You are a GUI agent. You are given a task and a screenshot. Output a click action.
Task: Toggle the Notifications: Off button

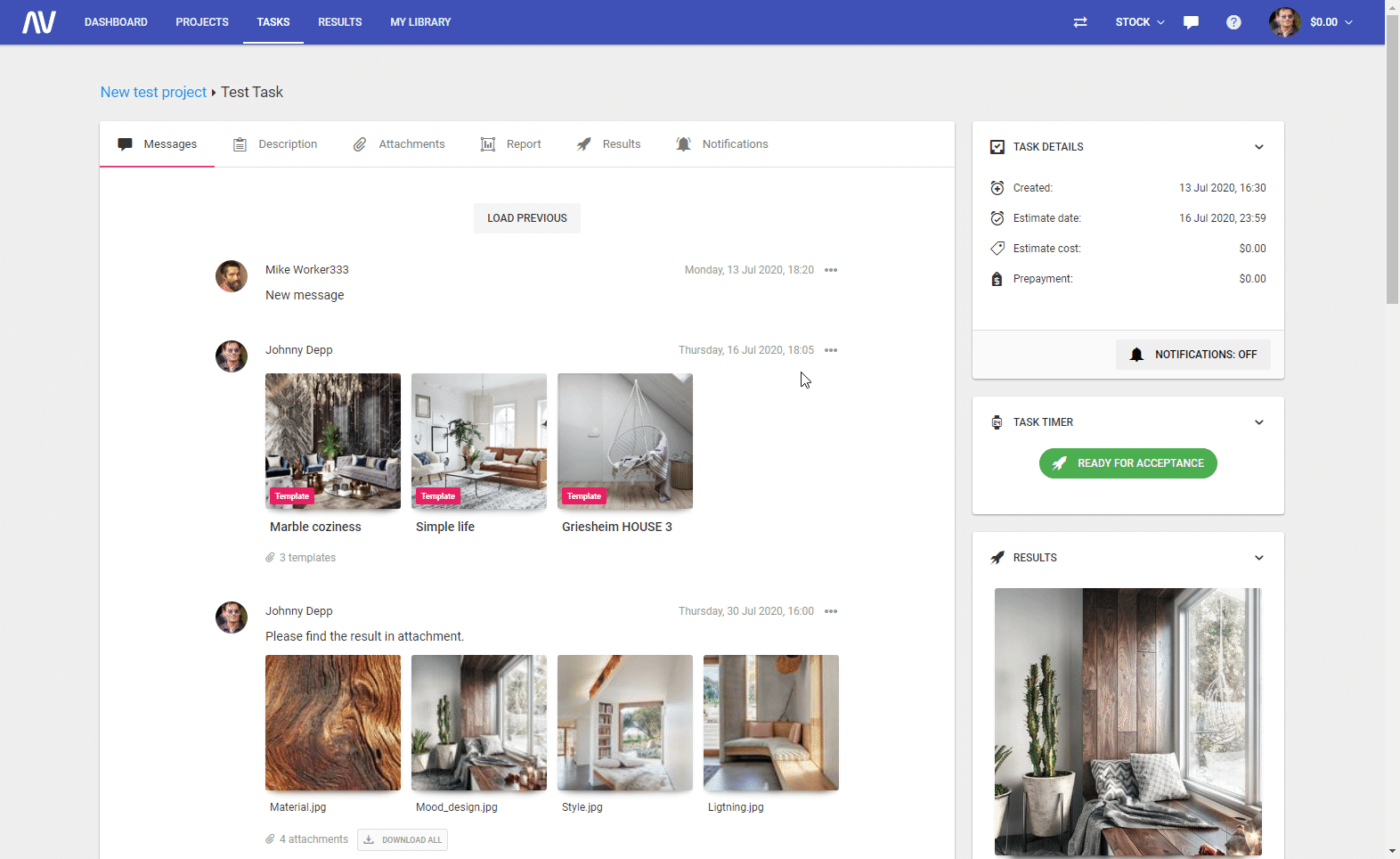pyautogui.click(x=1192, y=355)
